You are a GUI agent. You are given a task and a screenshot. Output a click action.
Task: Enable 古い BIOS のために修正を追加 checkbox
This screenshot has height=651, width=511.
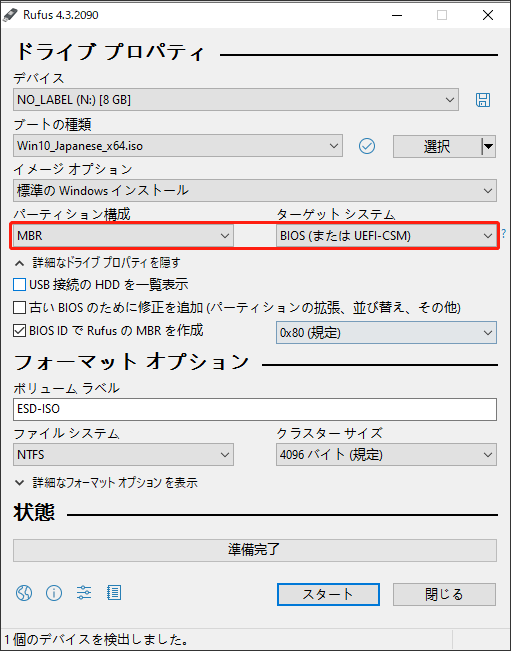19,308
